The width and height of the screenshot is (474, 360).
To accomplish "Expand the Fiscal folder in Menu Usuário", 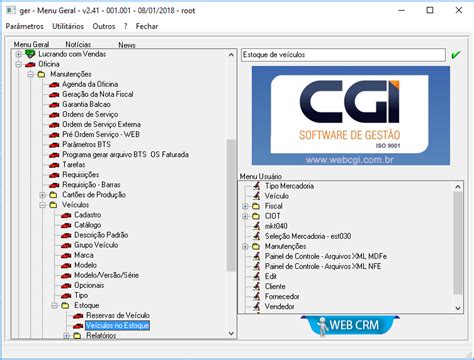I will coord(245,206).
